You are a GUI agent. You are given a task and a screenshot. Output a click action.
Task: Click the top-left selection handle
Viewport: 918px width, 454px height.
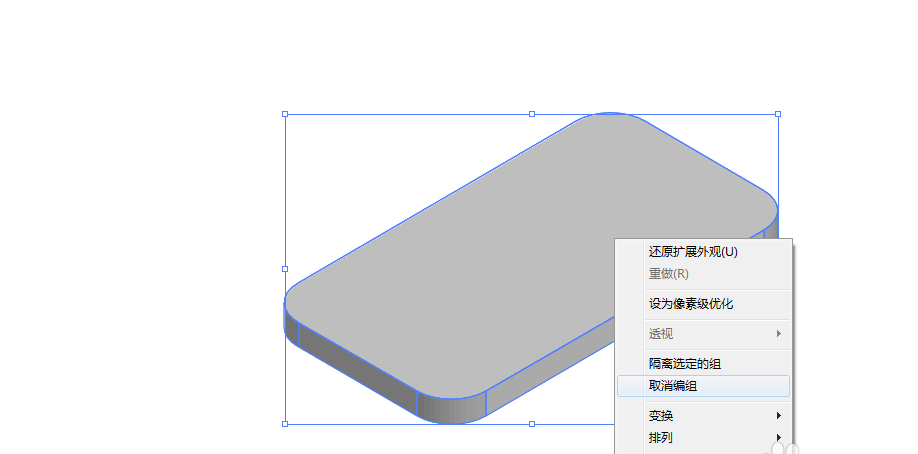[x=285, y=114]
